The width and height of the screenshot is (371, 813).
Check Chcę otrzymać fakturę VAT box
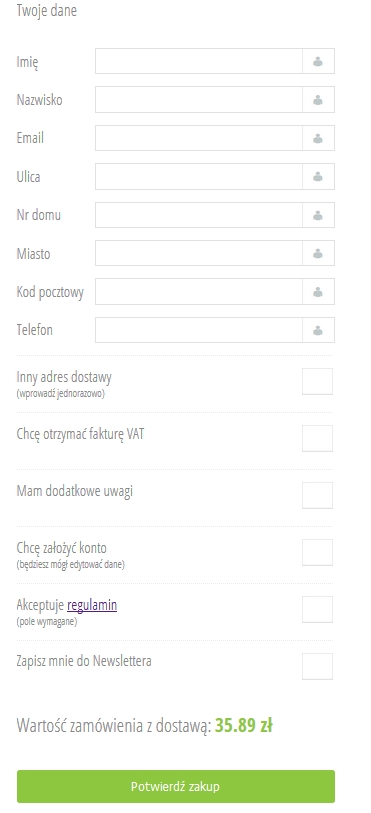point(318,439)
